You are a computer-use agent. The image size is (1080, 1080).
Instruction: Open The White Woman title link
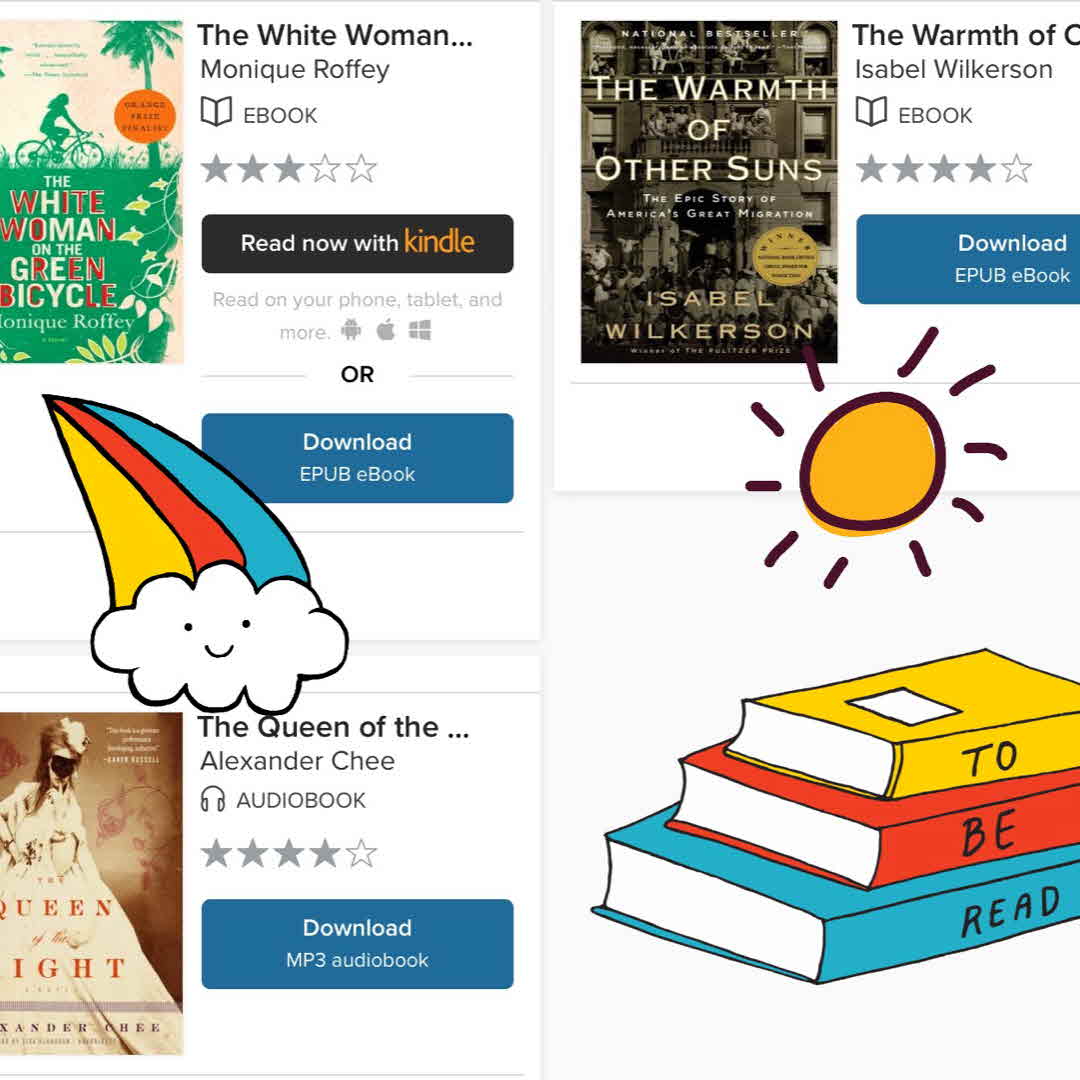[335, 35]
